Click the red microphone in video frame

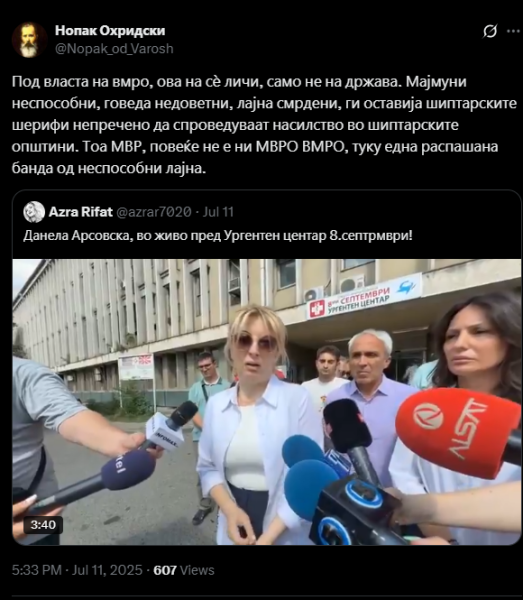click(x=458, y=432)
